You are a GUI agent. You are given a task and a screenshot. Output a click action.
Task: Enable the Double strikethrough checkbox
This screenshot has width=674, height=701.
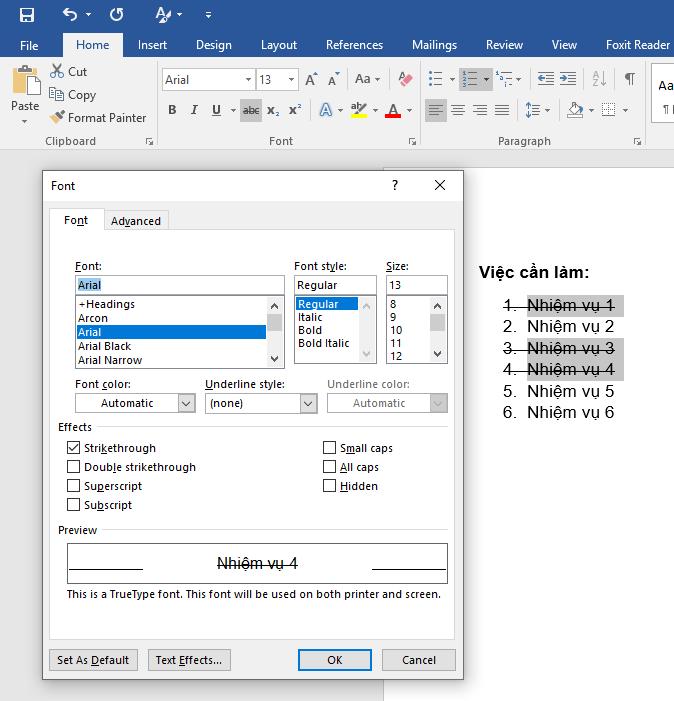pyautogui.click(x=74, y=467)
